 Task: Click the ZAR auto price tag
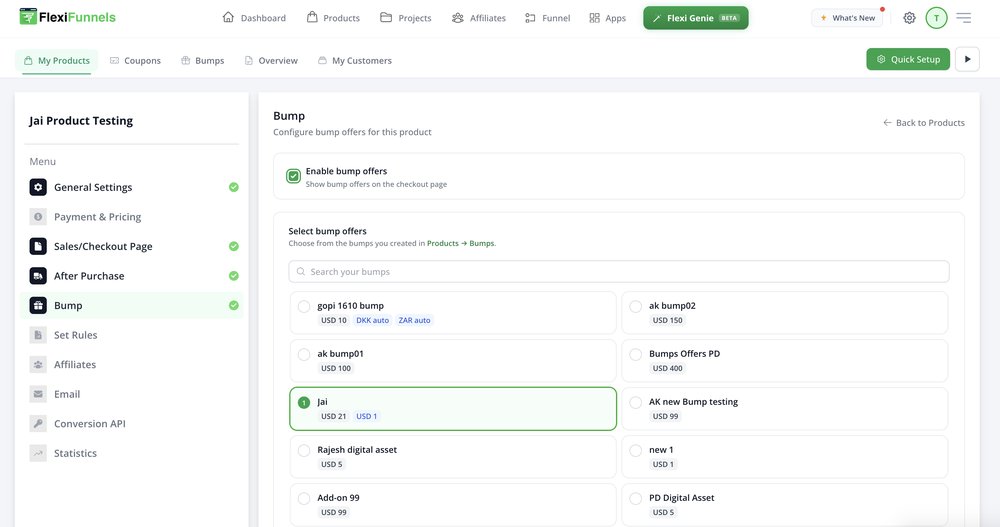click(x=415, y=320)
